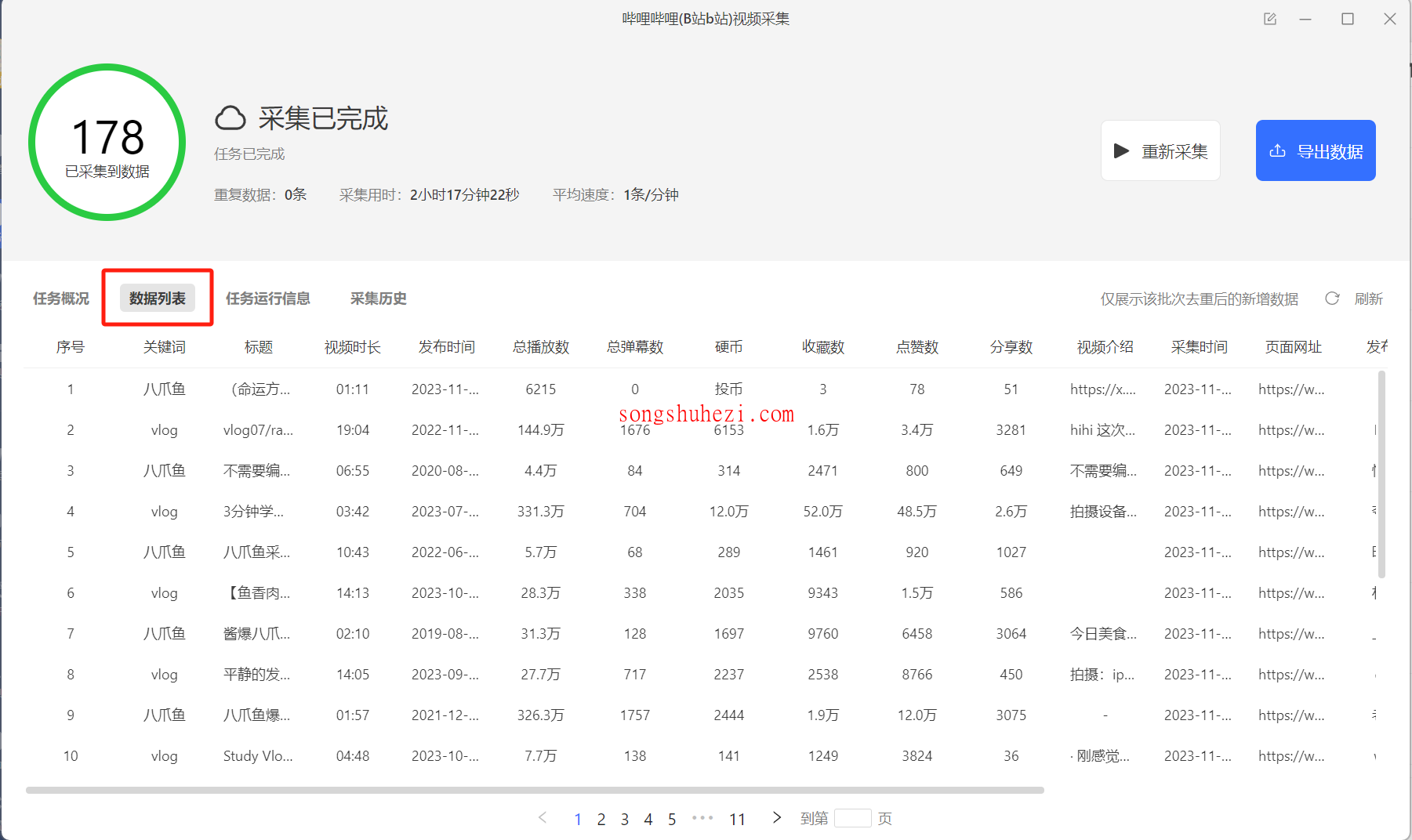Click the 总弹幕数 column header
This screenshot has height=840, width=1412.
[635, 347]
